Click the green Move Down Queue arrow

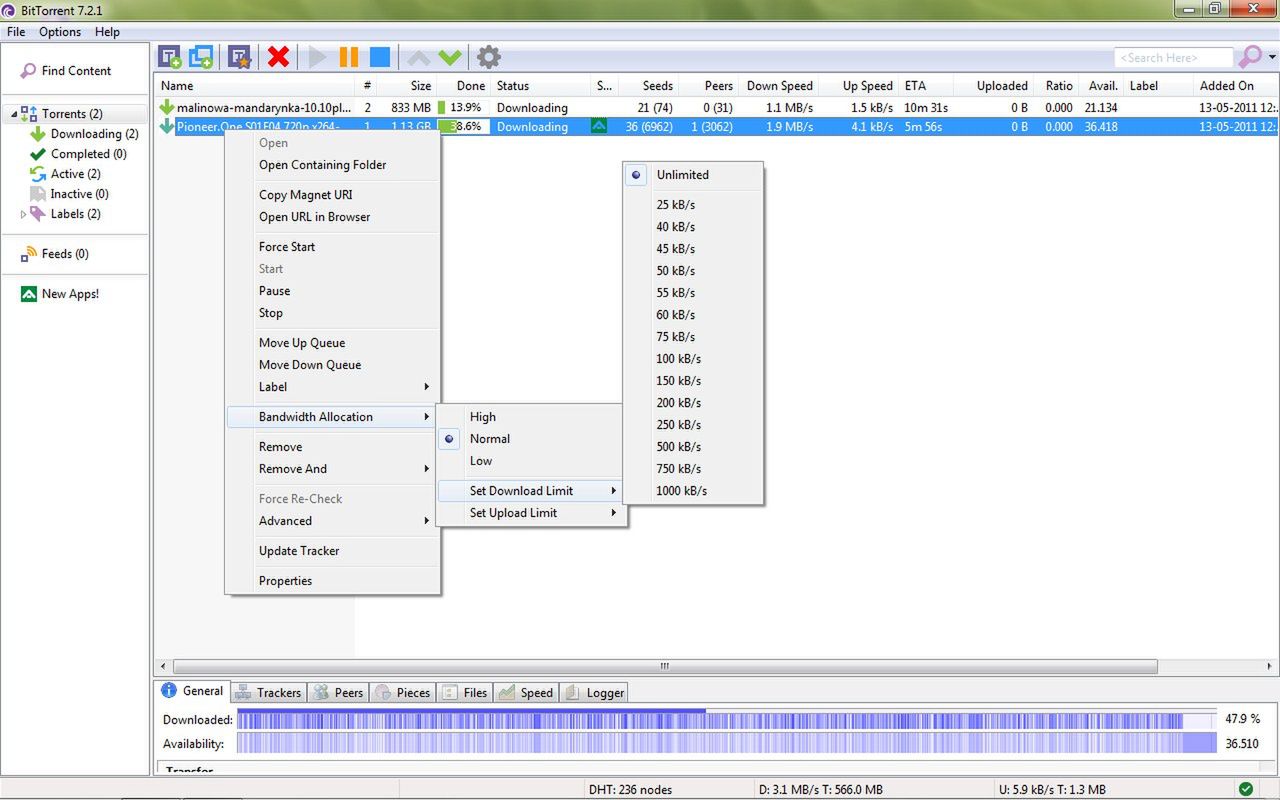(450, 58)
